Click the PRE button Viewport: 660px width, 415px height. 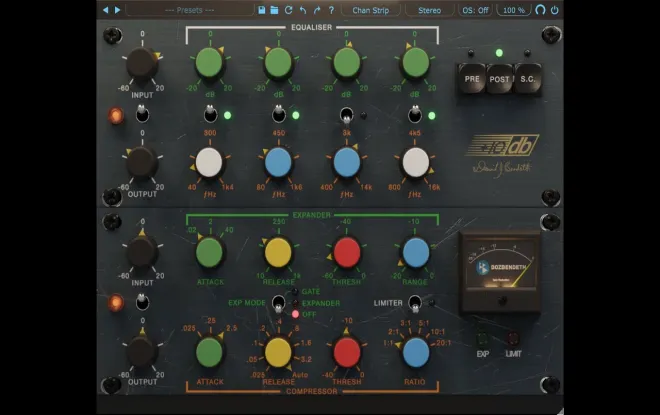tap(471, 79)
